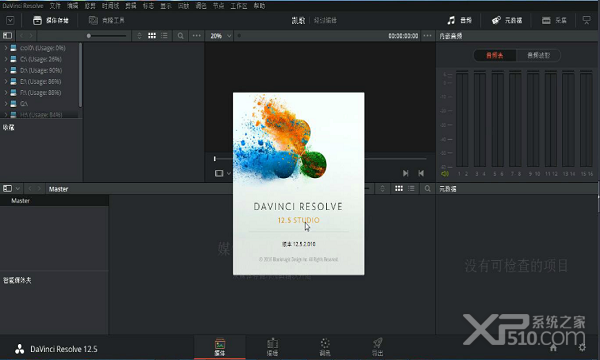Toggle the Metadata panel with the tag icon
Screen dimensions: 600x360
[507, 20]
